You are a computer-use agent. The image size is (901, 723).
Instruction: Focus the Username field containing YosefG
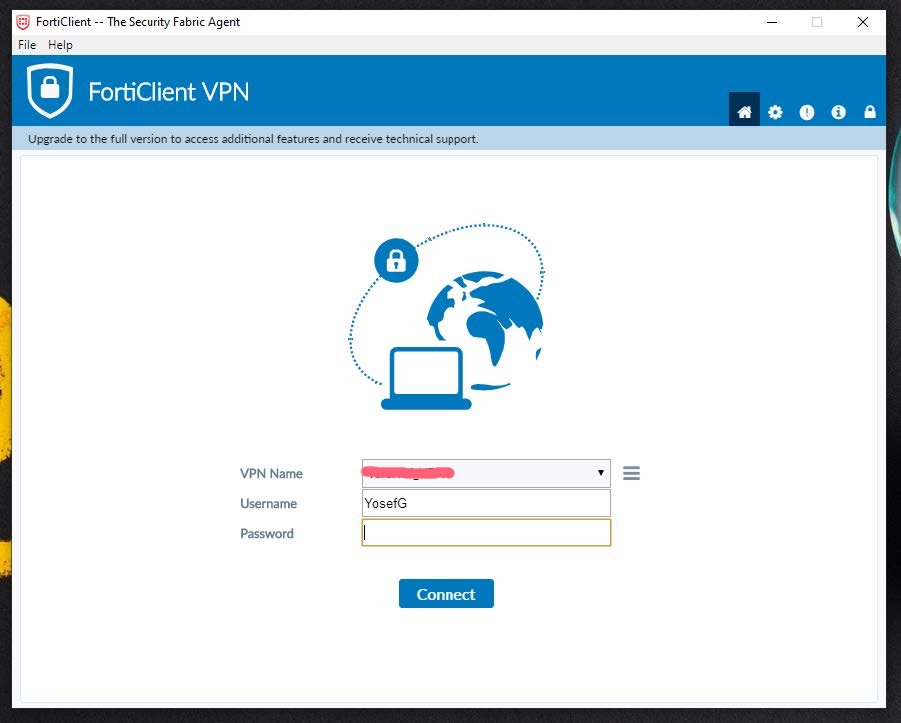tap(486, 503)
